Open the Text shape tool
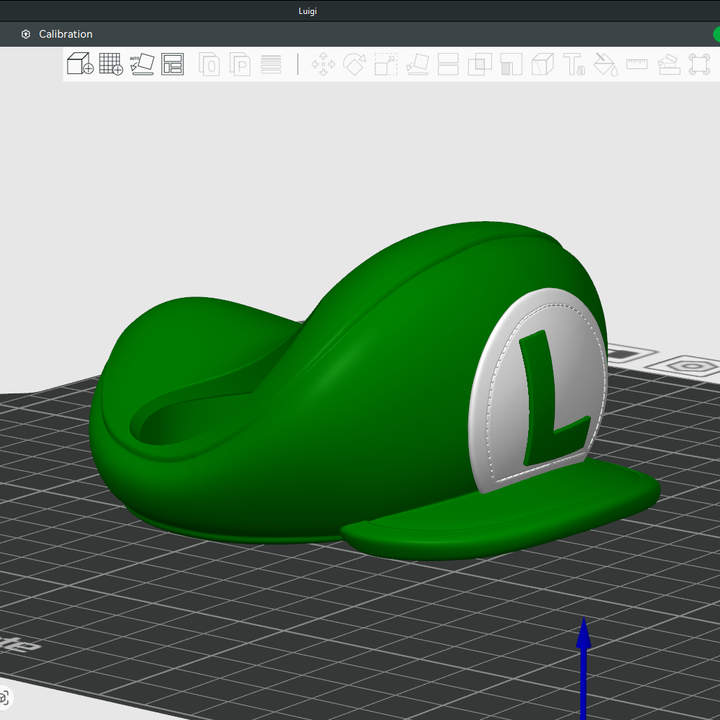The width and height of the screenshot is (720, 720). pos(574,65)
